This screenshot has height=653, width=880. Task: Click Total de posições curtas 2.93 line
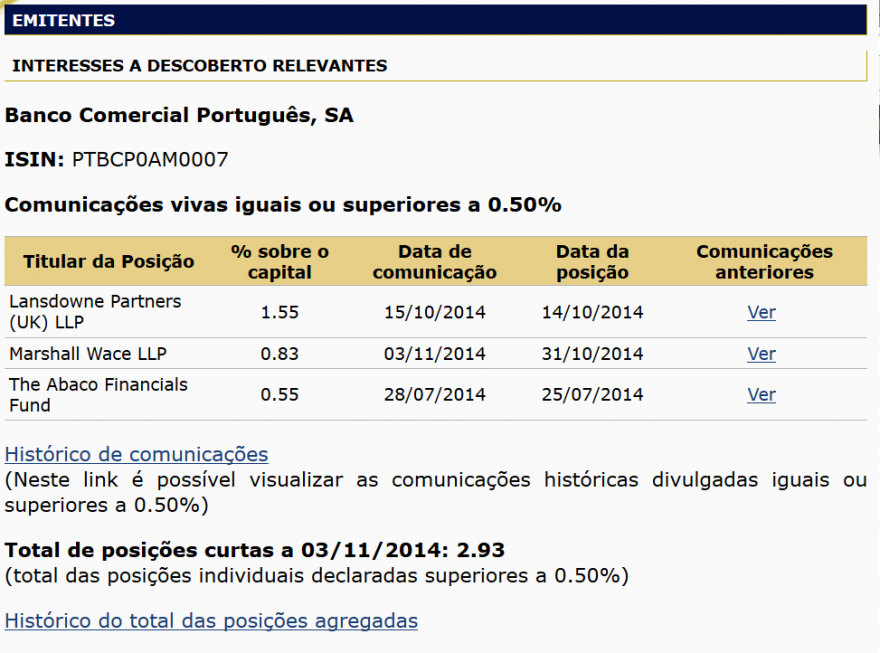(x=255, y=550)
